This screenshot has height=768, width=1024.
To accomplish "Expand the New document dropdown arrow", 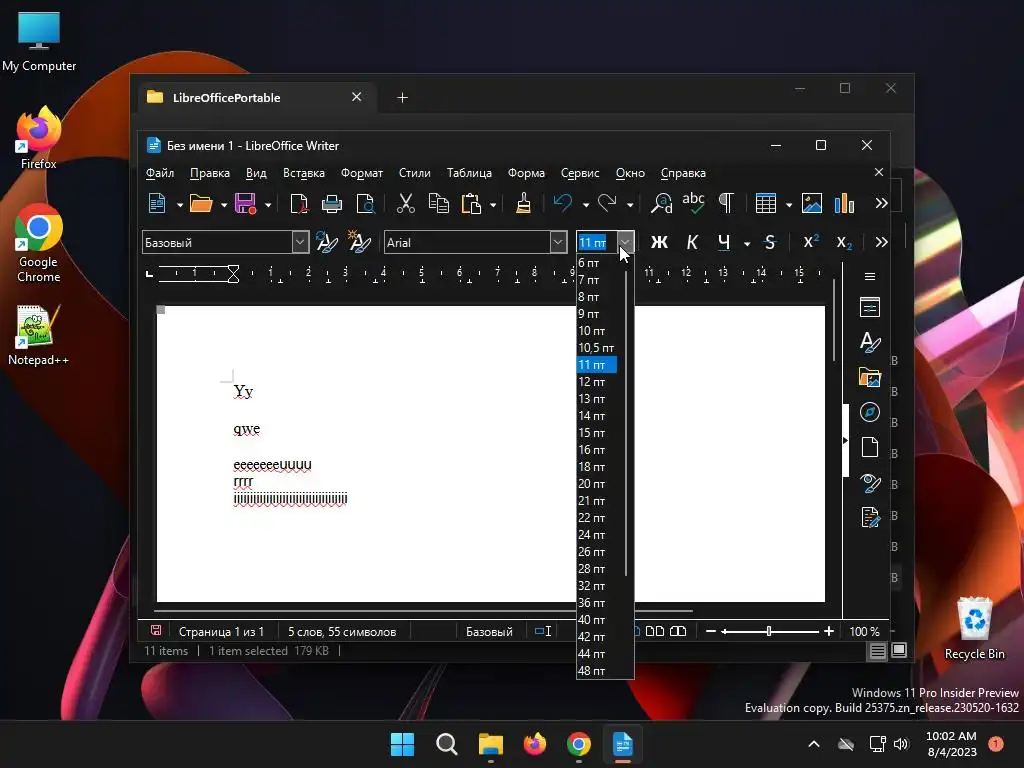I will tap(180, 205).
